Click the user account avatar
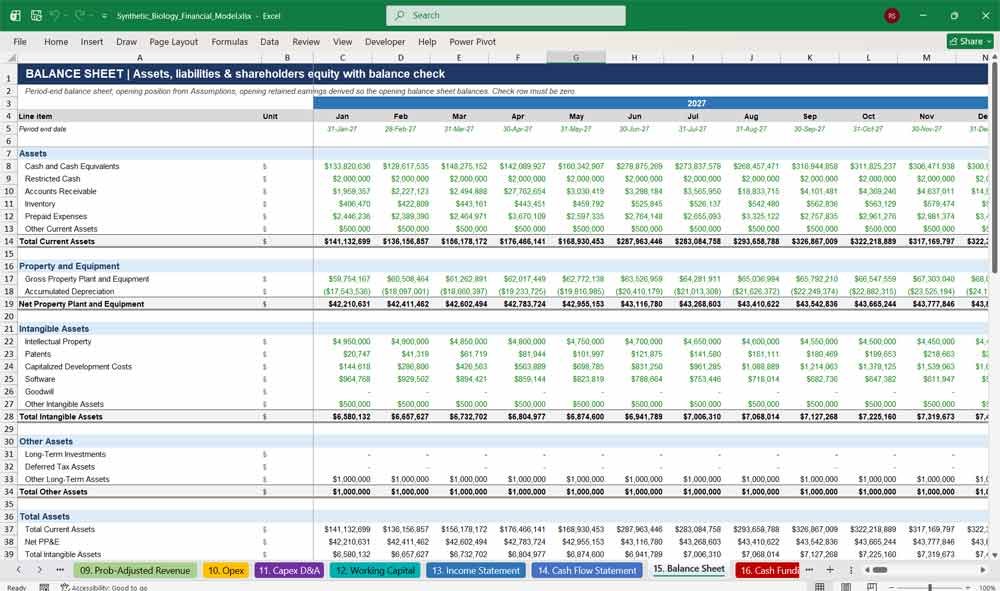This screenshot has height=591, width=1000. tap(892, 15)
